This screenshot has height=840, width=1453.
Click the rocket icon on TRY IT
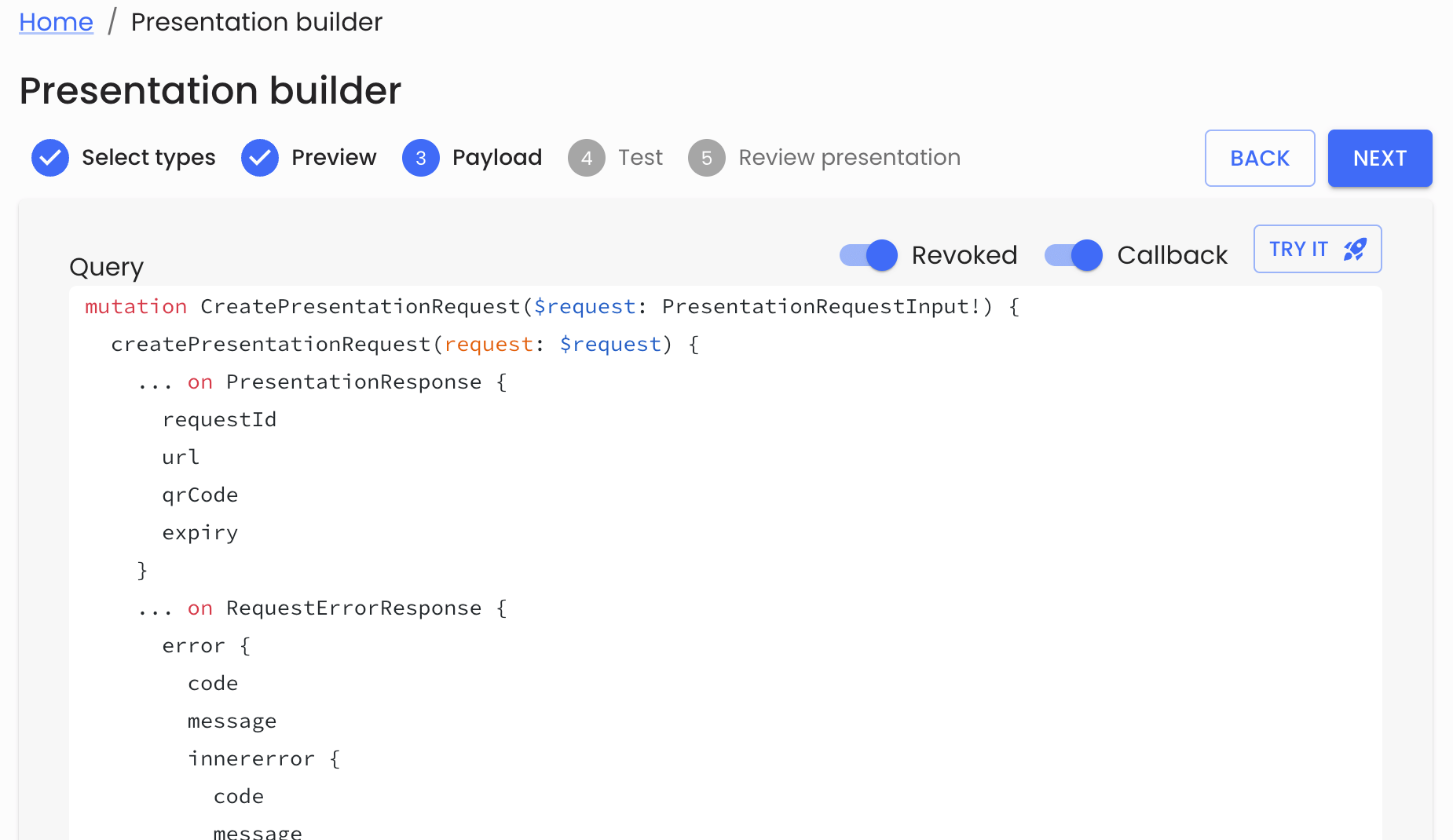click(x=1354, y=249)
